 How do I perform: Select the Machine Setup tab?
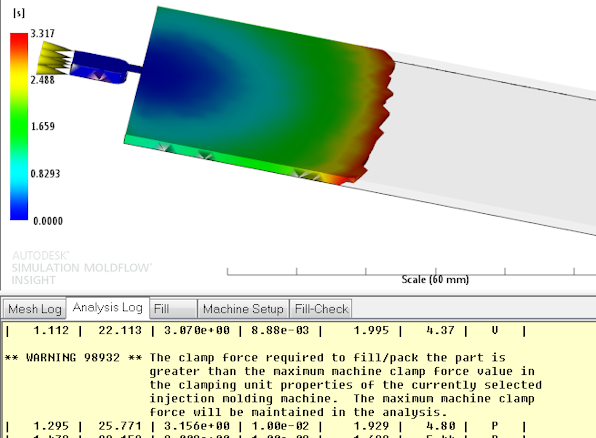[243, 309]
